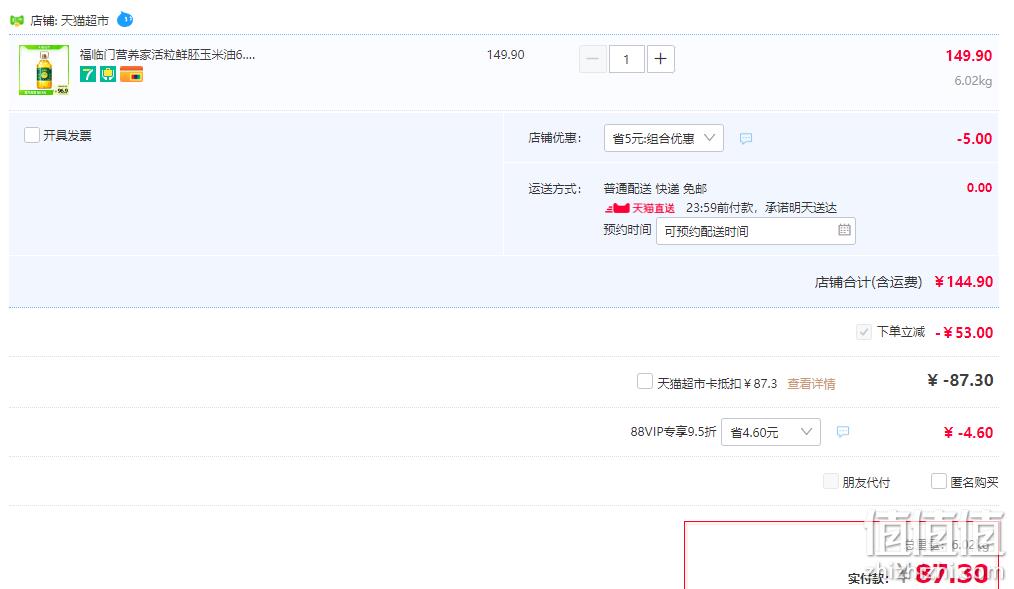Click the 6.02kg weight under item subtotal
The image size is (1014, 589).
[x=973, y=81]
